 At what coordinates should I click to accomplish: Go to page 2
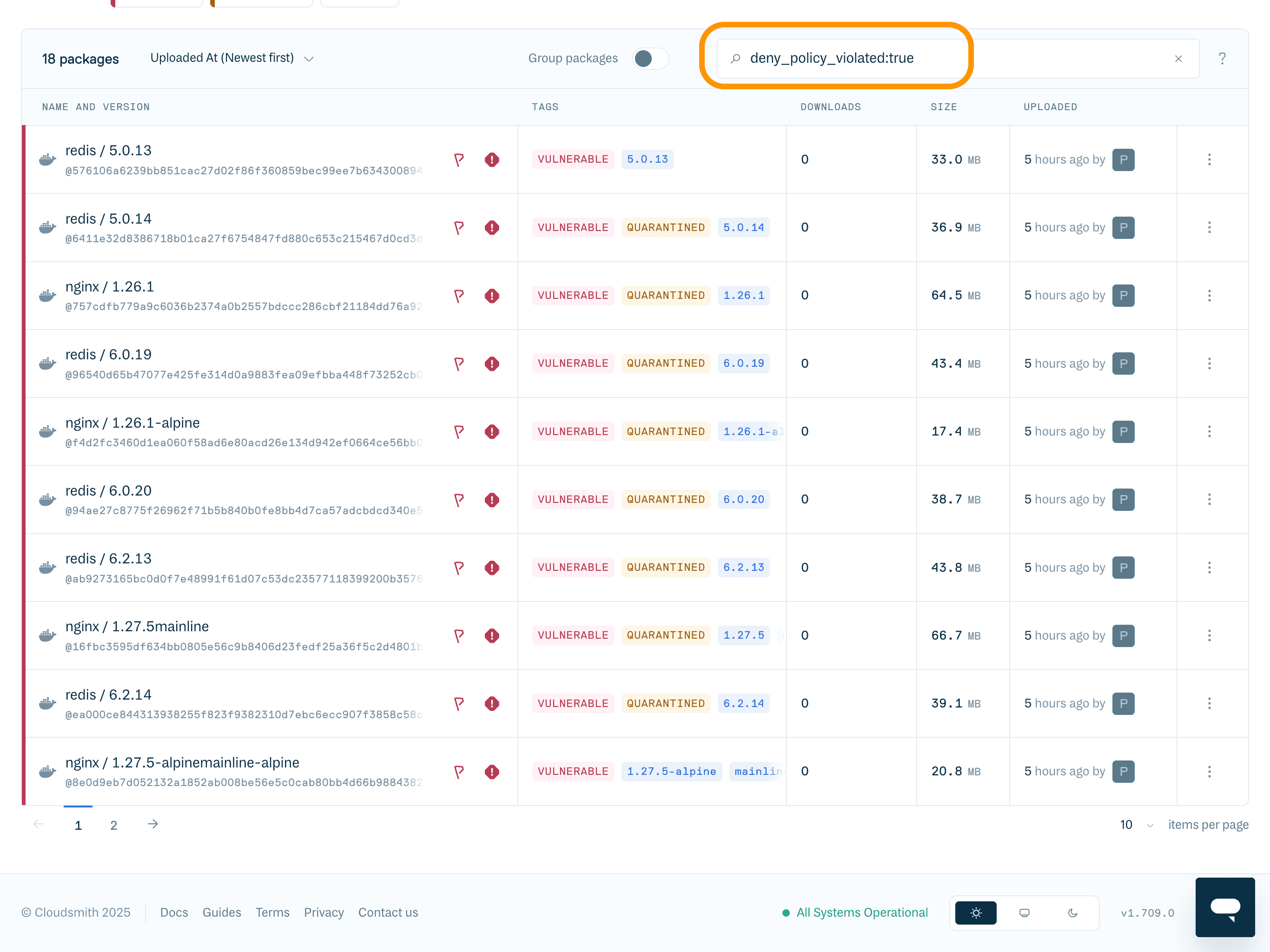114,825
